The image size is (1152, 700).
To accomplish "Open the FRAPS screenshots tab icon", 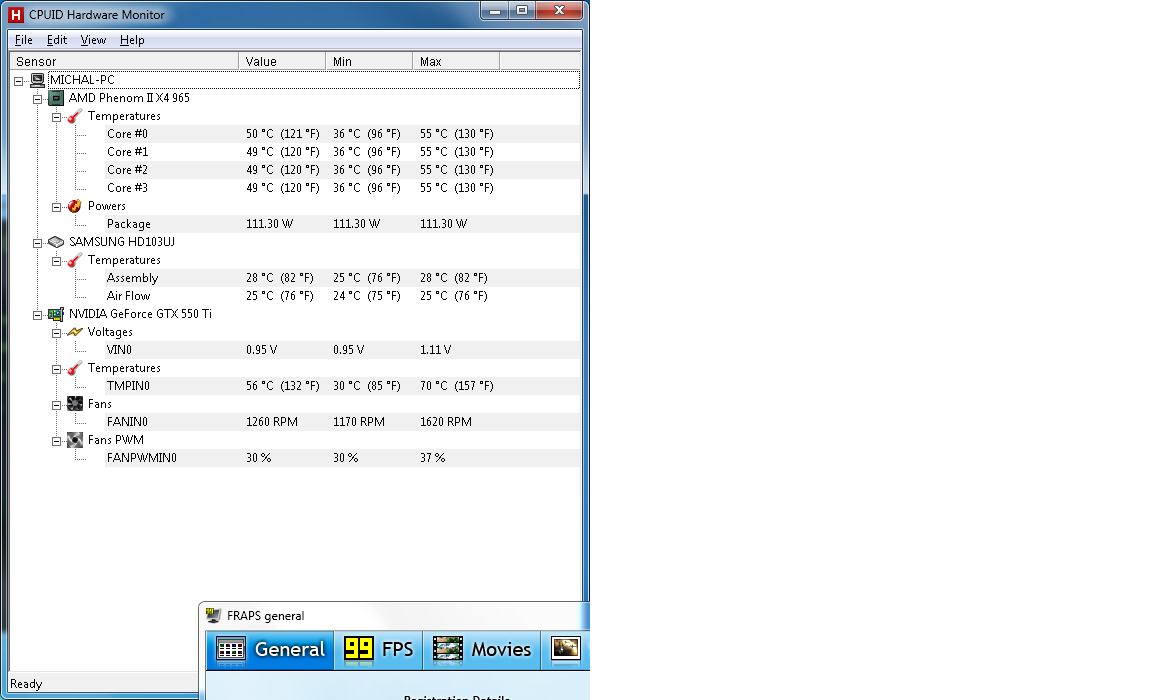I will 566,649.
